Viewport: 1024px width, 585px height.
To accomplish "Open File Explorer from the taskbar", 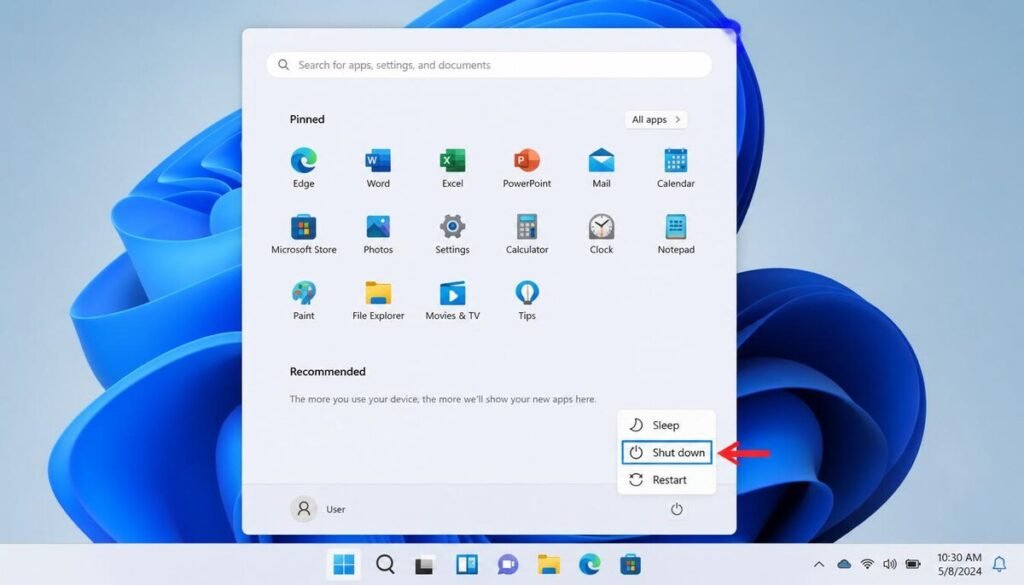I will 549,564.
